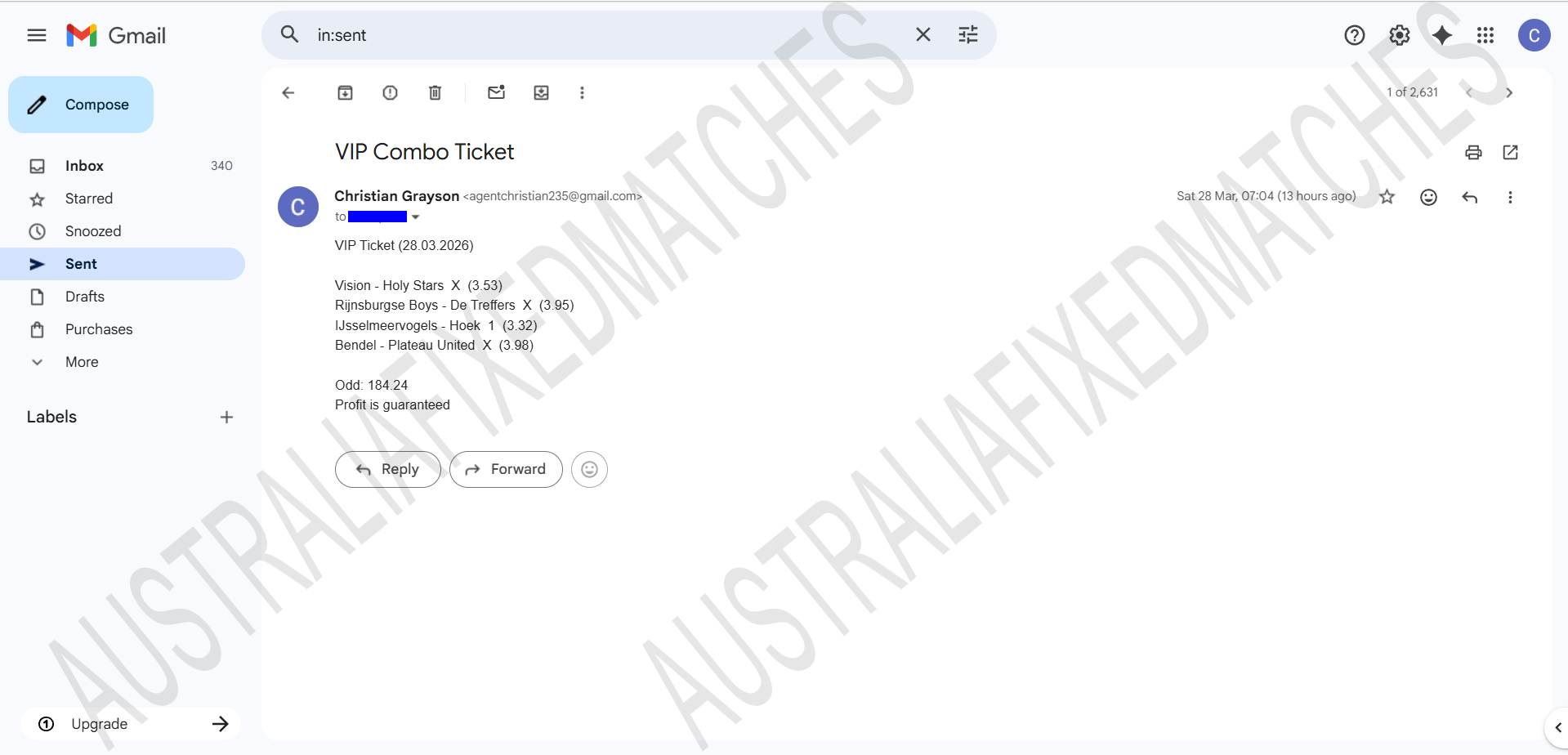The height and width of the screenshot is (755, 1568).
Task: Open the Support help icon
Action: click(x=1355, y=35)
